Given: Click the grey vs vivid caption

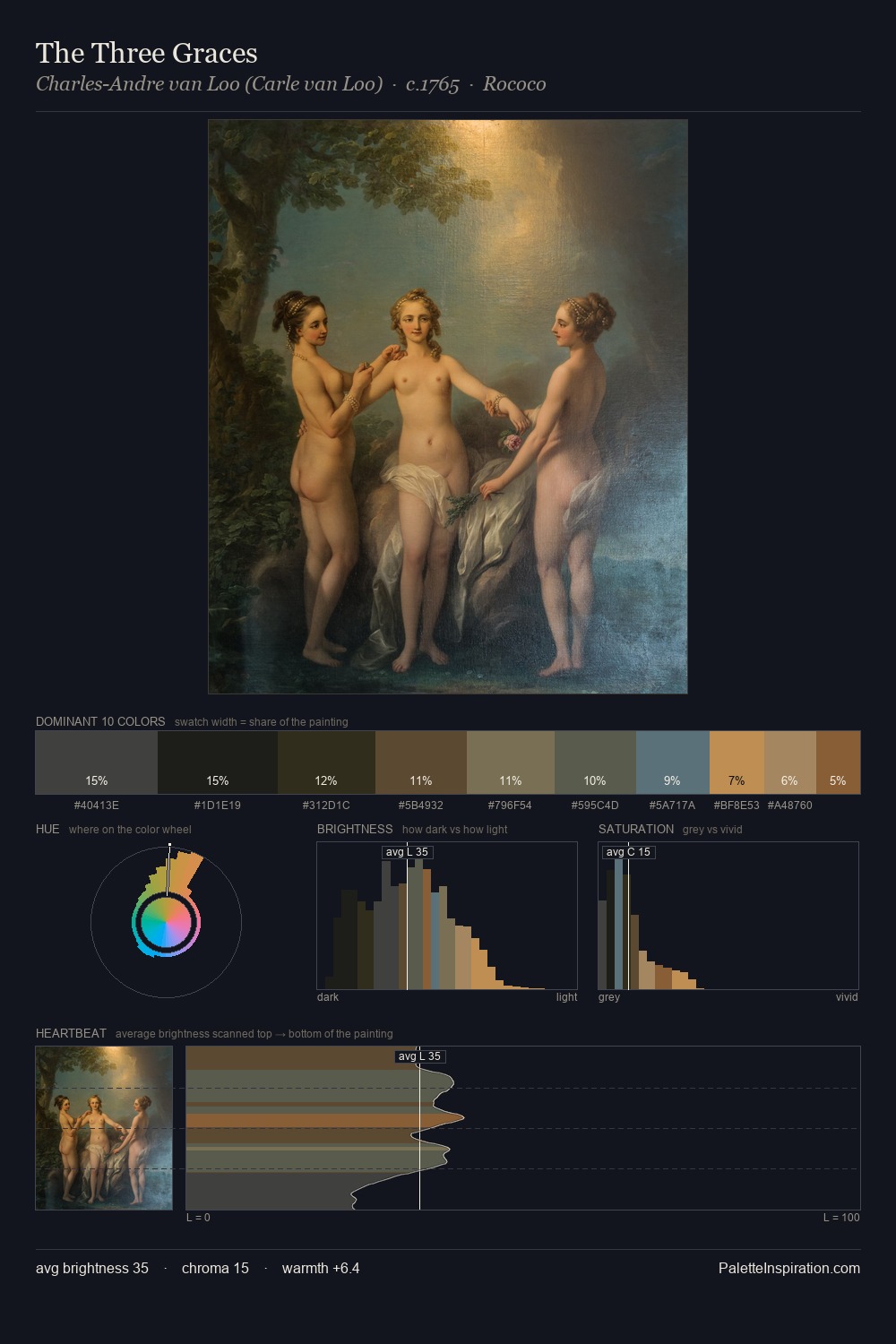Looking at the screenshot, I should (x=712, y=830).
